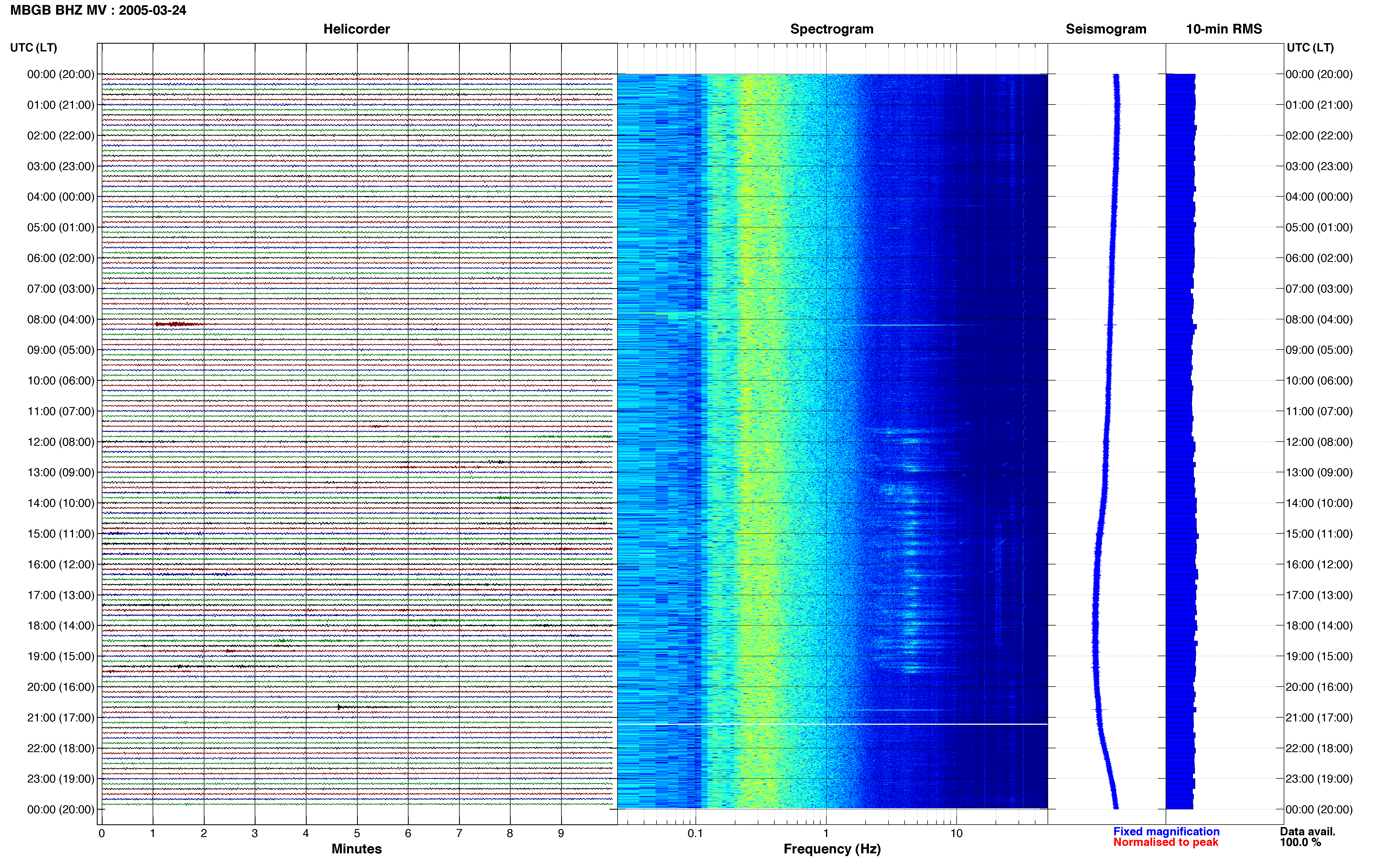Click the 7 tick on the Minutes axis

(459, 833)
